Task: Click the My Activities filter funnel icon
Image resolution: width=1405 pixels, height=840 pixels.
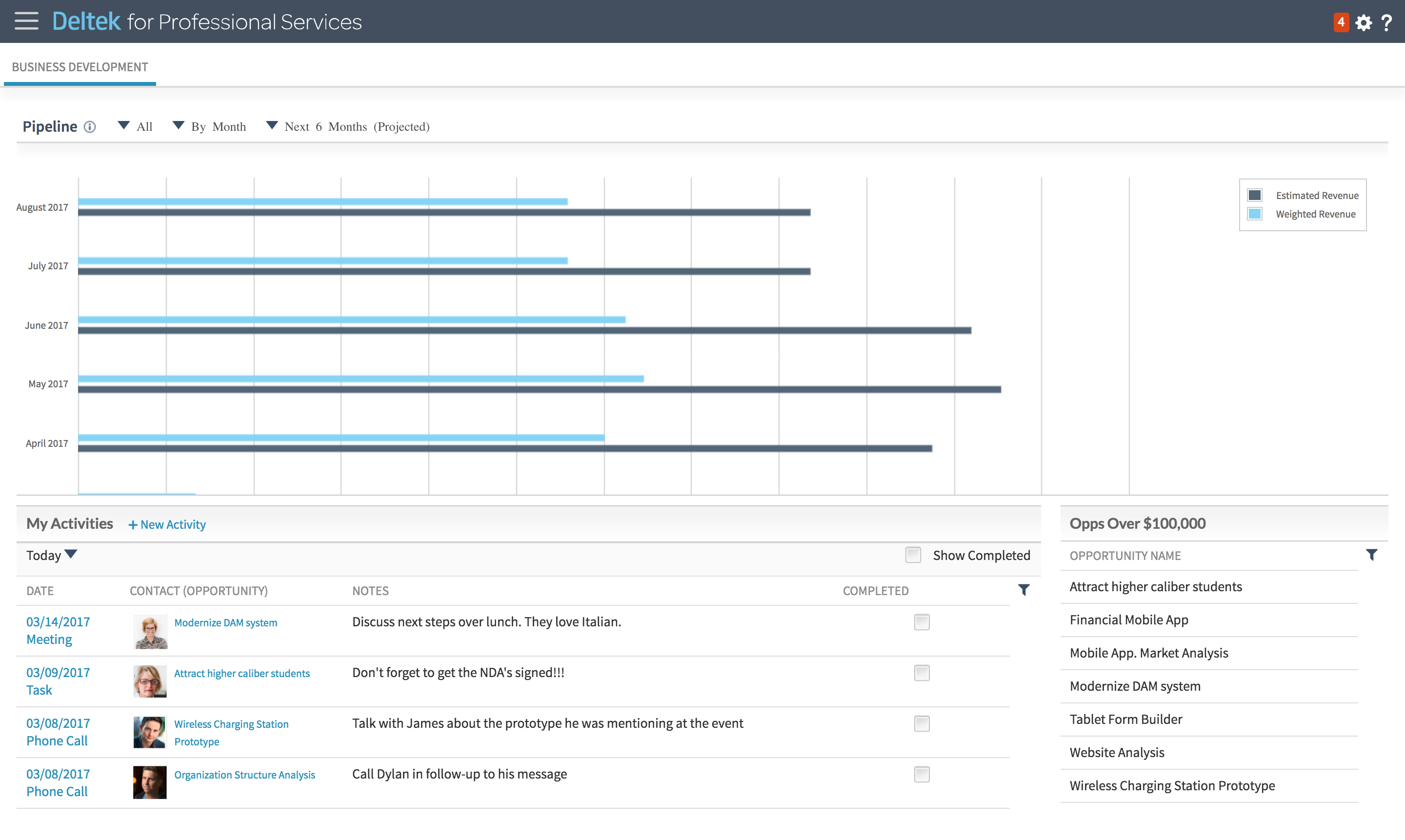Action: tap(1024, 590)
